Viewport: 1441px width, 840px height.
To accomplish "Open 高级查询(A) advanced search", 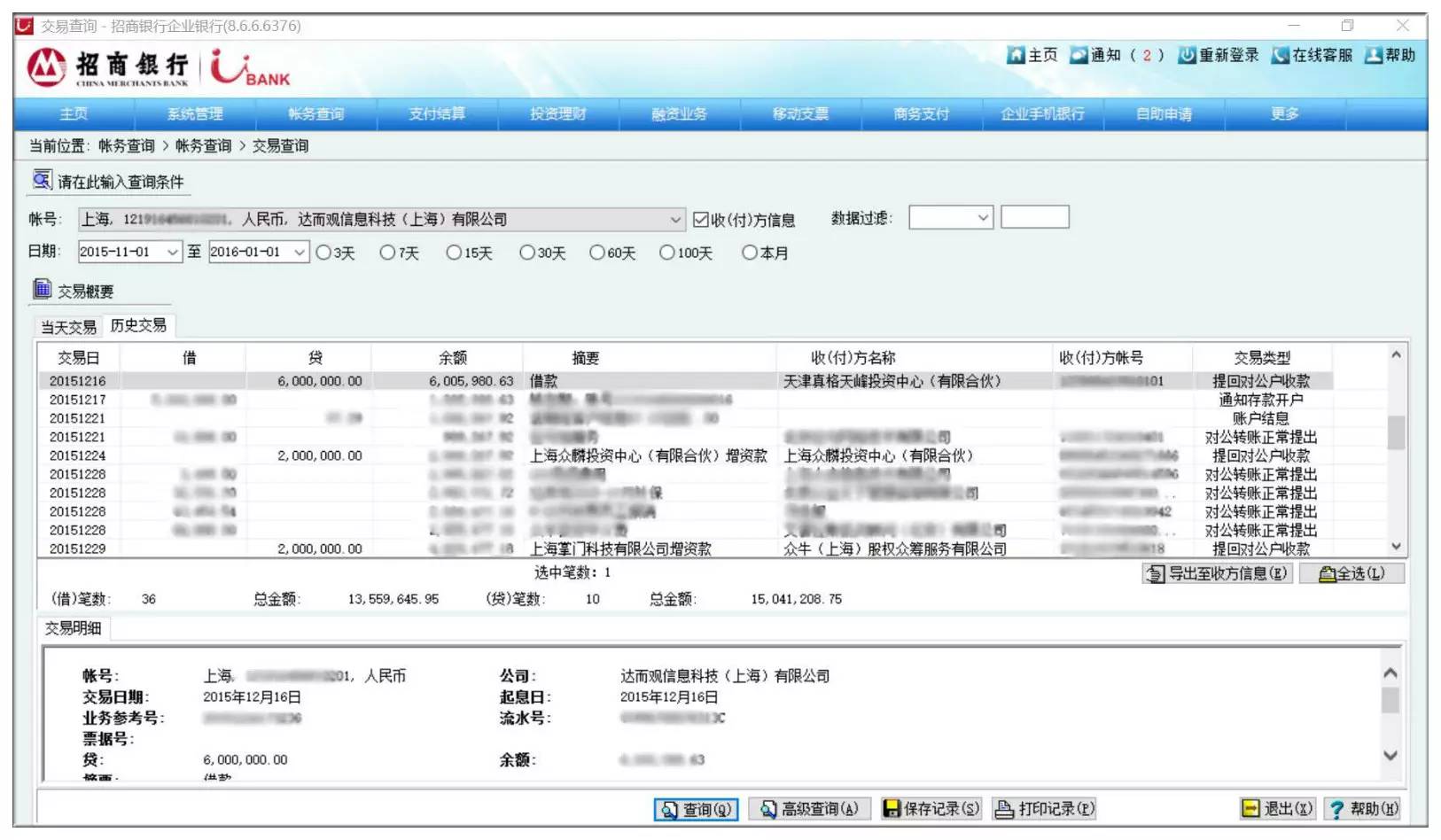I will coord(810,809).
